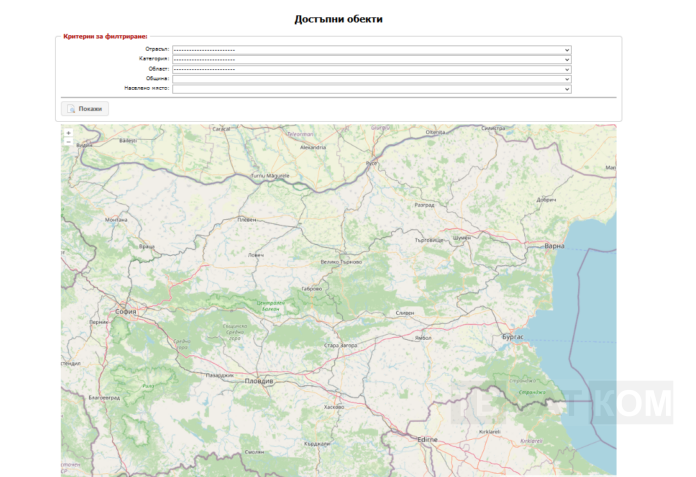Click Бургас on the map
This screenshot has width=696, height=477.
[x=514, y=339]
